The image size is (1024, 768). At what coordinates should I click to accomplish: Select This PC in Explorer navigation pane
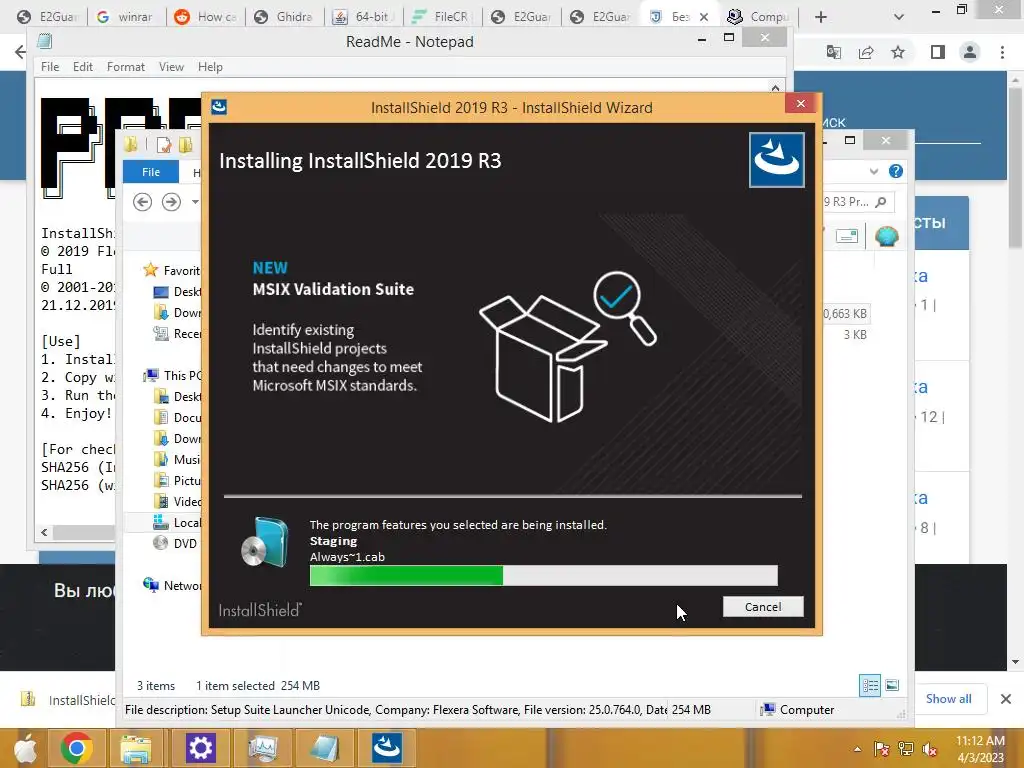pos(173,376)
